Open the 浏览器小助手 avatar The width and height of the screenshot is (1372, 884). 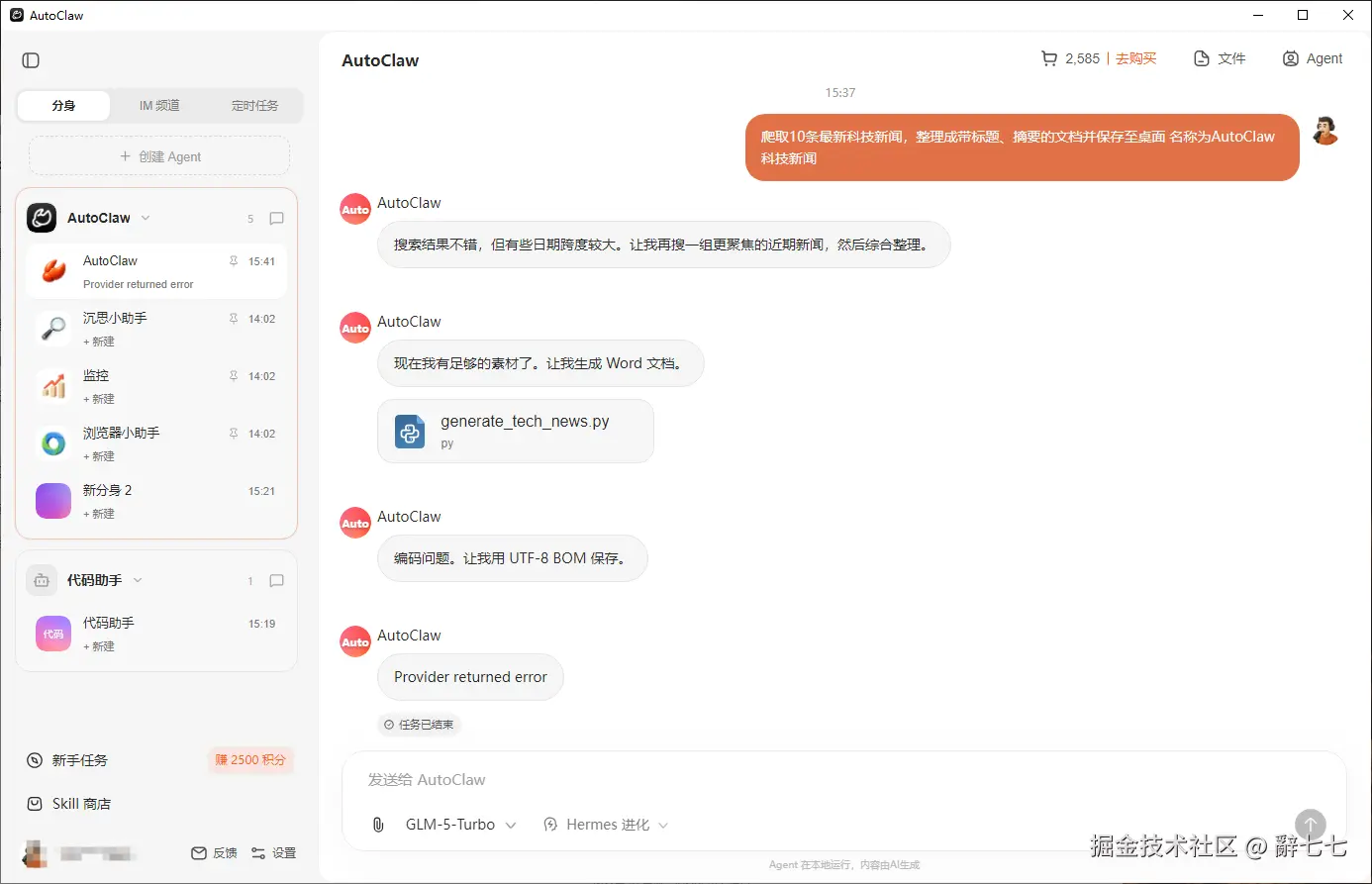53,443
